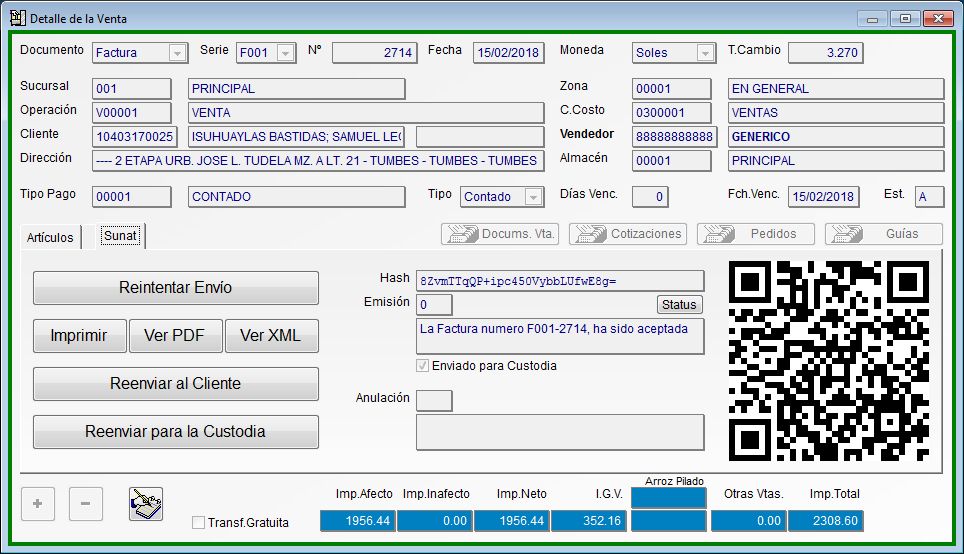Open the Moneda Soles dropdown

pos(705,53)
